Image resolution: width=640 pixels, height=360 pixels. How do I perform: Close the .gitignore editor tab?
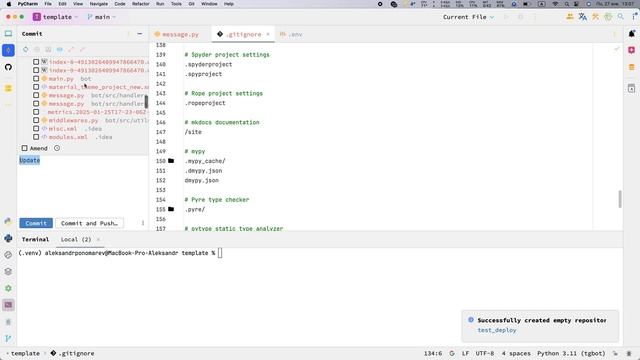pos(268,34)
